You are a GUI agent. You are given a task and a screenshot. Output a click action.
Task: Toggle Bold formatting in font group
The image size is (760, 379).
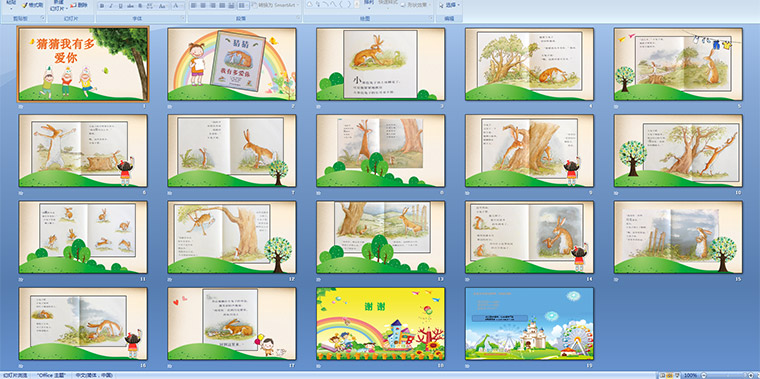click(x=102, y=6)
